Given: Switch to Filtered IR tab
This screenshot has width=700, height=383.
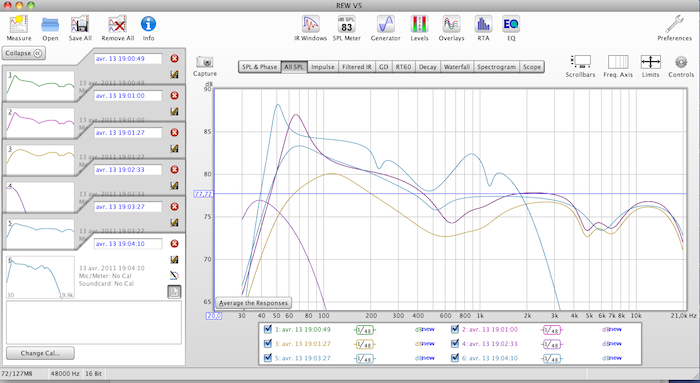Looking at the screenshot, I should coord(357,67).
